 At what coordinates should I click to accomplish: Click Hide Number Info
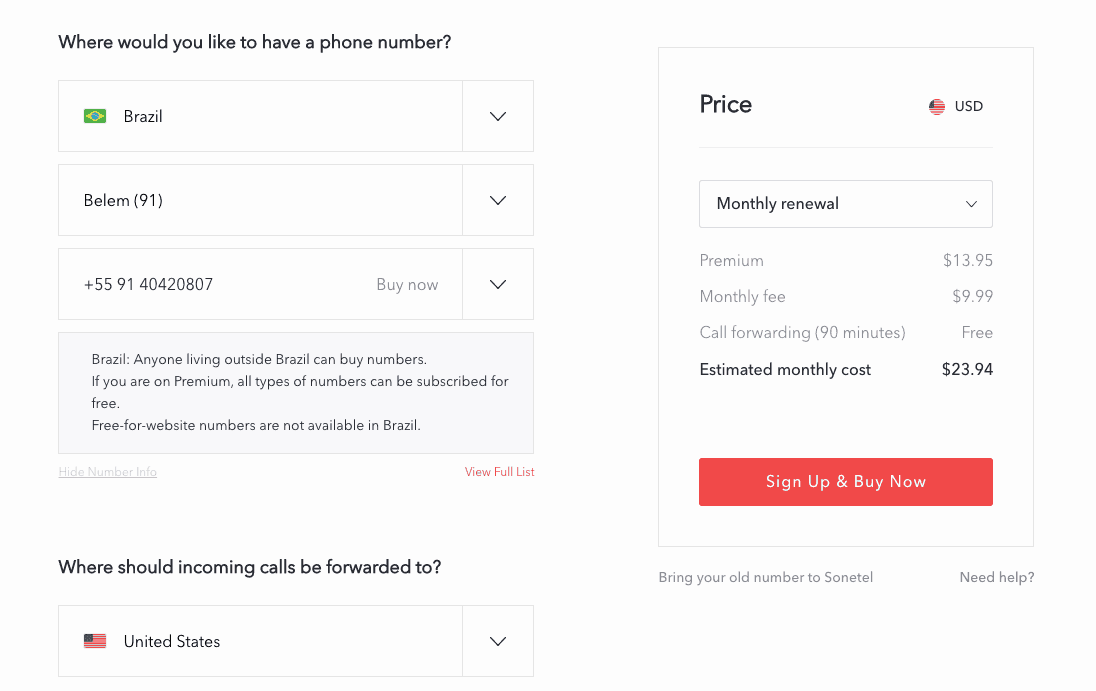(107, 471)
